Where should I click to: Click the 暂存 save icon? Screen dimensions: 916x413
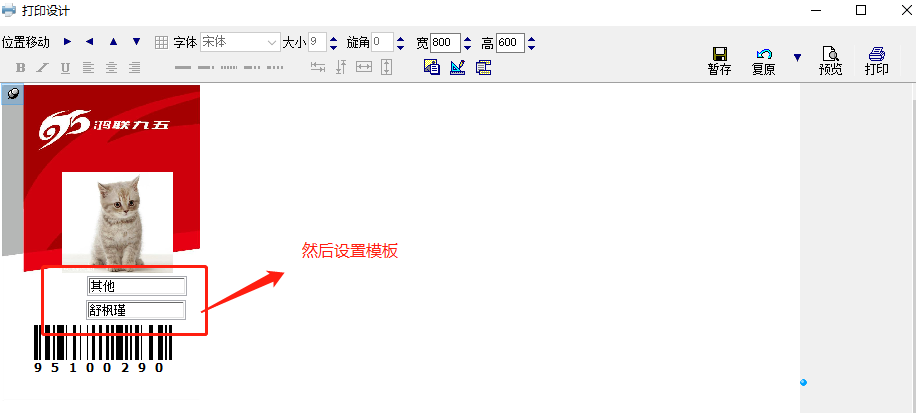tap(718, 61)
